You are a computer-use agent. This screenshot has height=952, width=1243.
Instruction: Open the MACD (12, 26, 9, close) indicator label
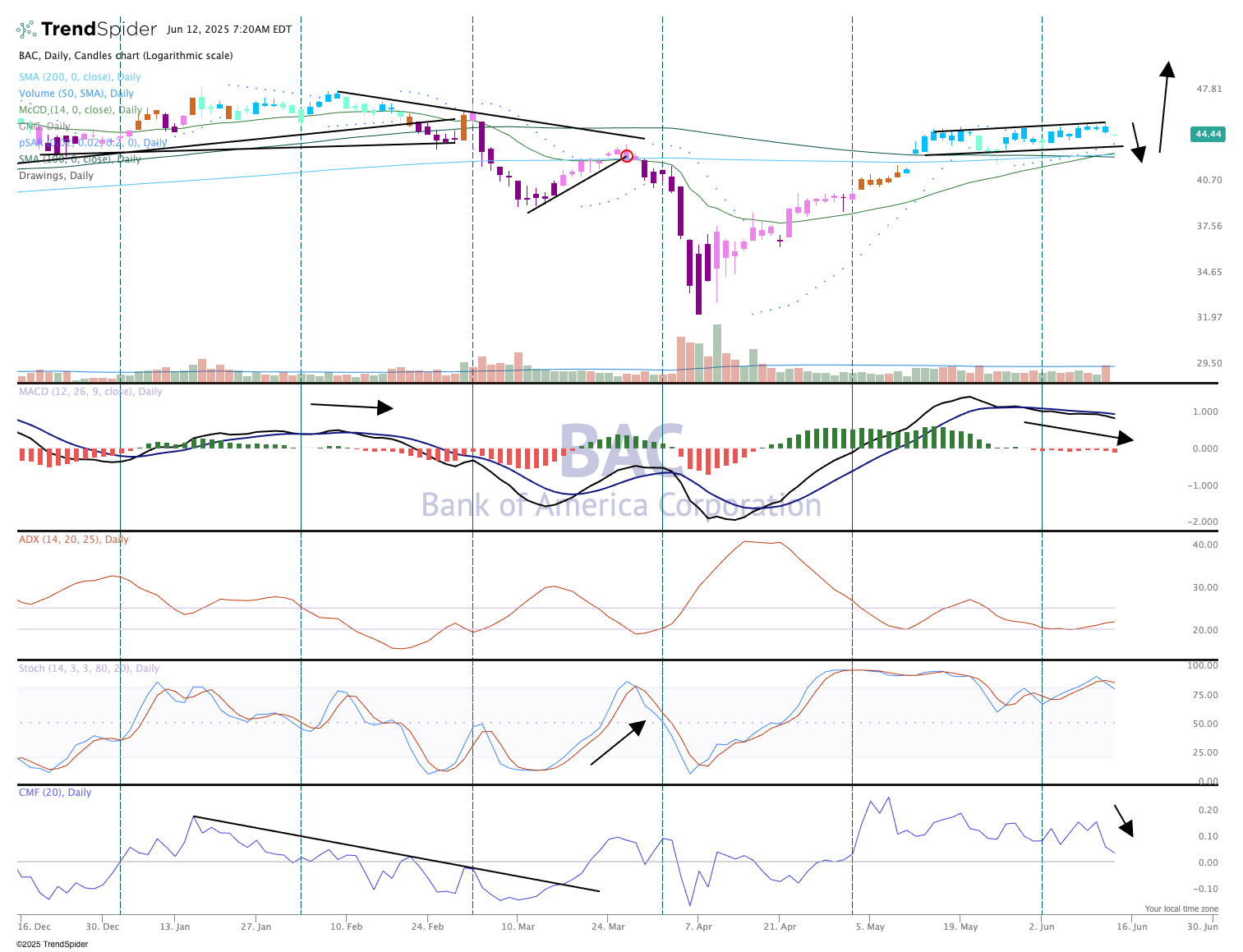click(x=90, y=392)
